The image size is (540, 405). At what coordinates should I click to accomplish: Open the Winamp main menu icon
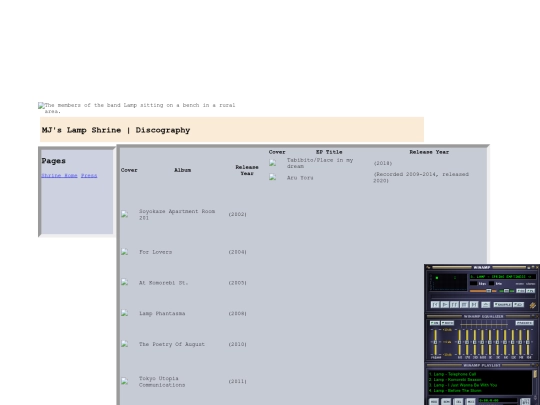coord(428,267)
